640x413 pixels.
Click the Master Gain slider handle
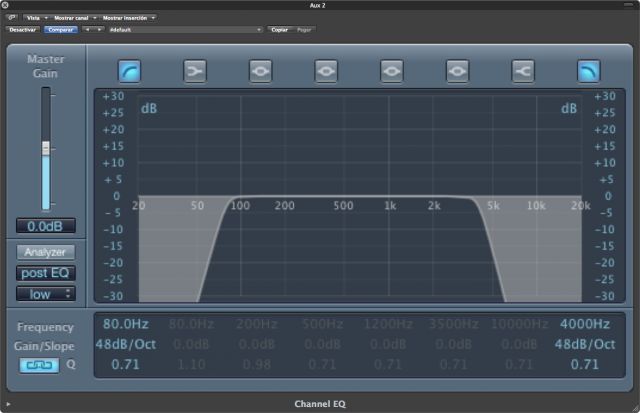[x=45, y=148]
